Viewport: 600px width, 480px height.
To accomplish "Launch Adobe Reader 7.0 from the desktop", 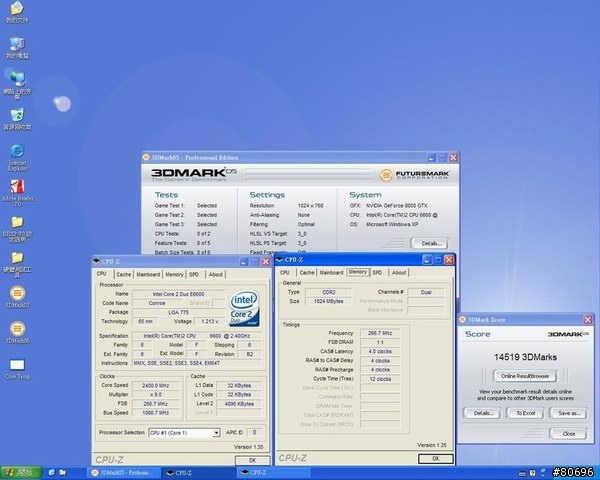I will (x=17, y=193).
